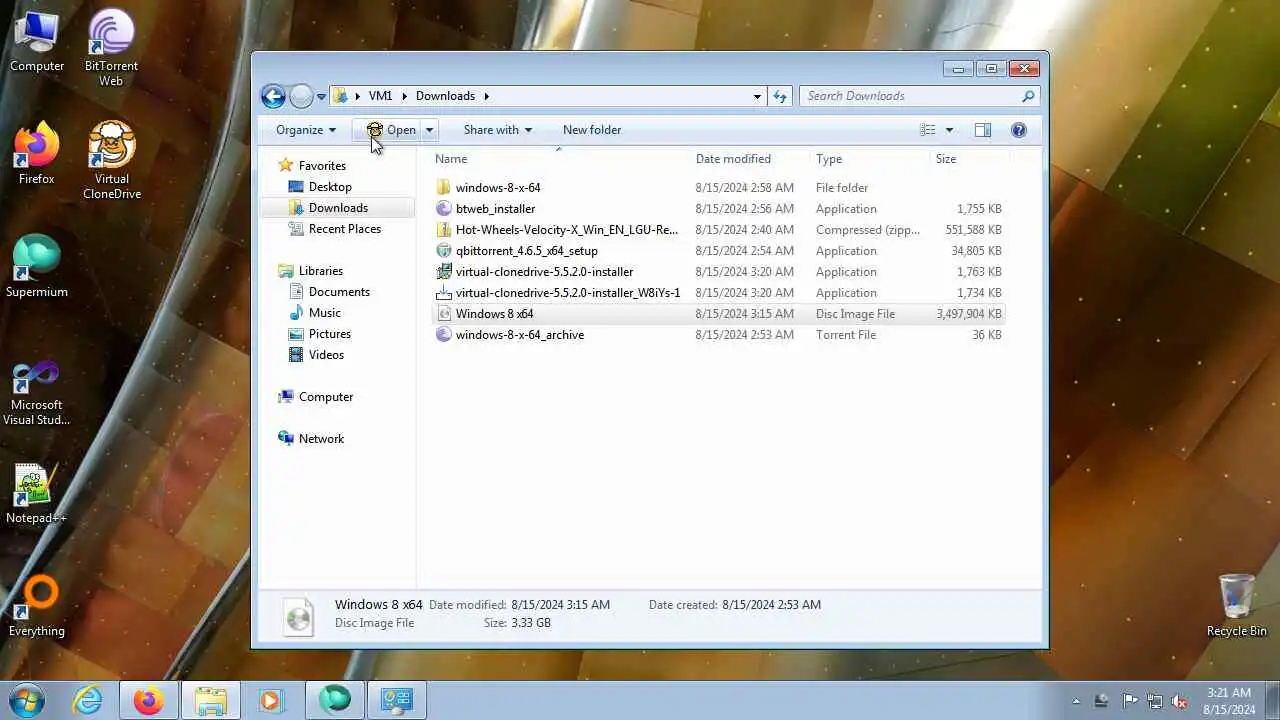Viewport: 1280px width, 720px height.
Task: Click VM1 in address breadcrumb
Action: [380, 96]
